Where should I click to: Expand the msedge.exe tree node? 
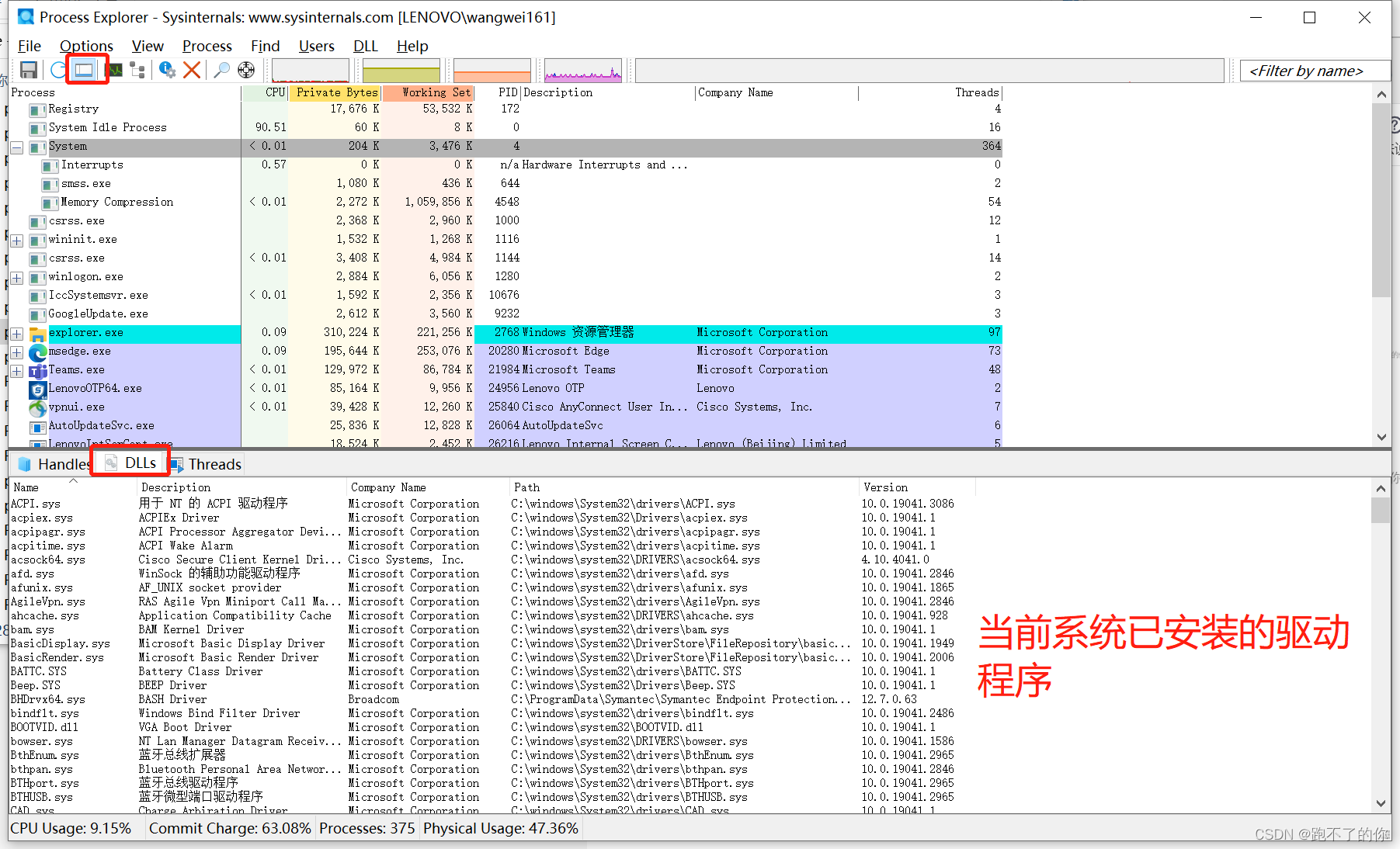(x=17, y=352)
